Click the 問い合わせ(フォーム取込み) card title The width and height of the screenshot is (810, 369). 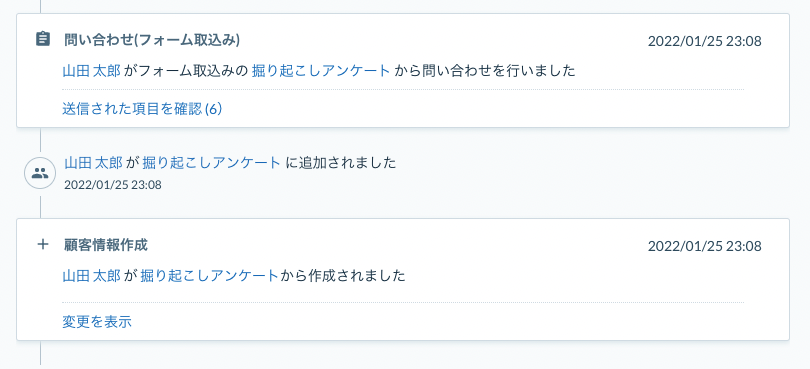152,40
